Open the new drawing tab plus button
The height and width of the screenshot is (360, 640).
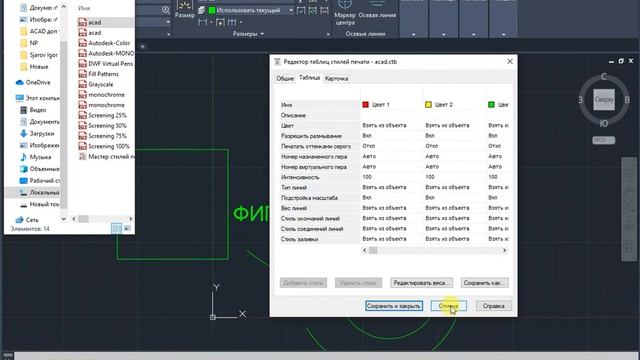[142, 47]
